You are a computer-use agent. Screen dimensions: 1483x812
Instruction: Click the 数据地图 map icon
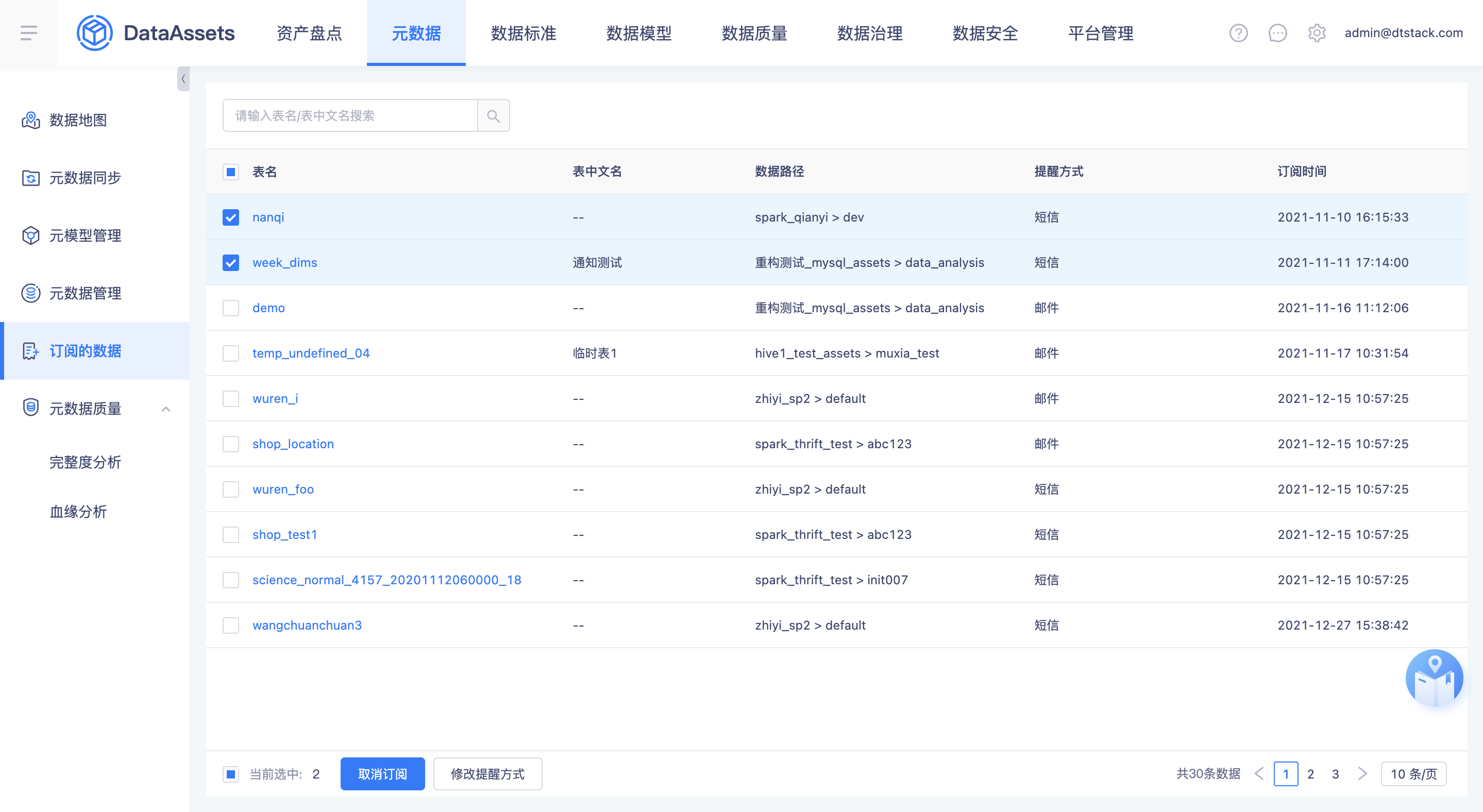click(30, 120)
